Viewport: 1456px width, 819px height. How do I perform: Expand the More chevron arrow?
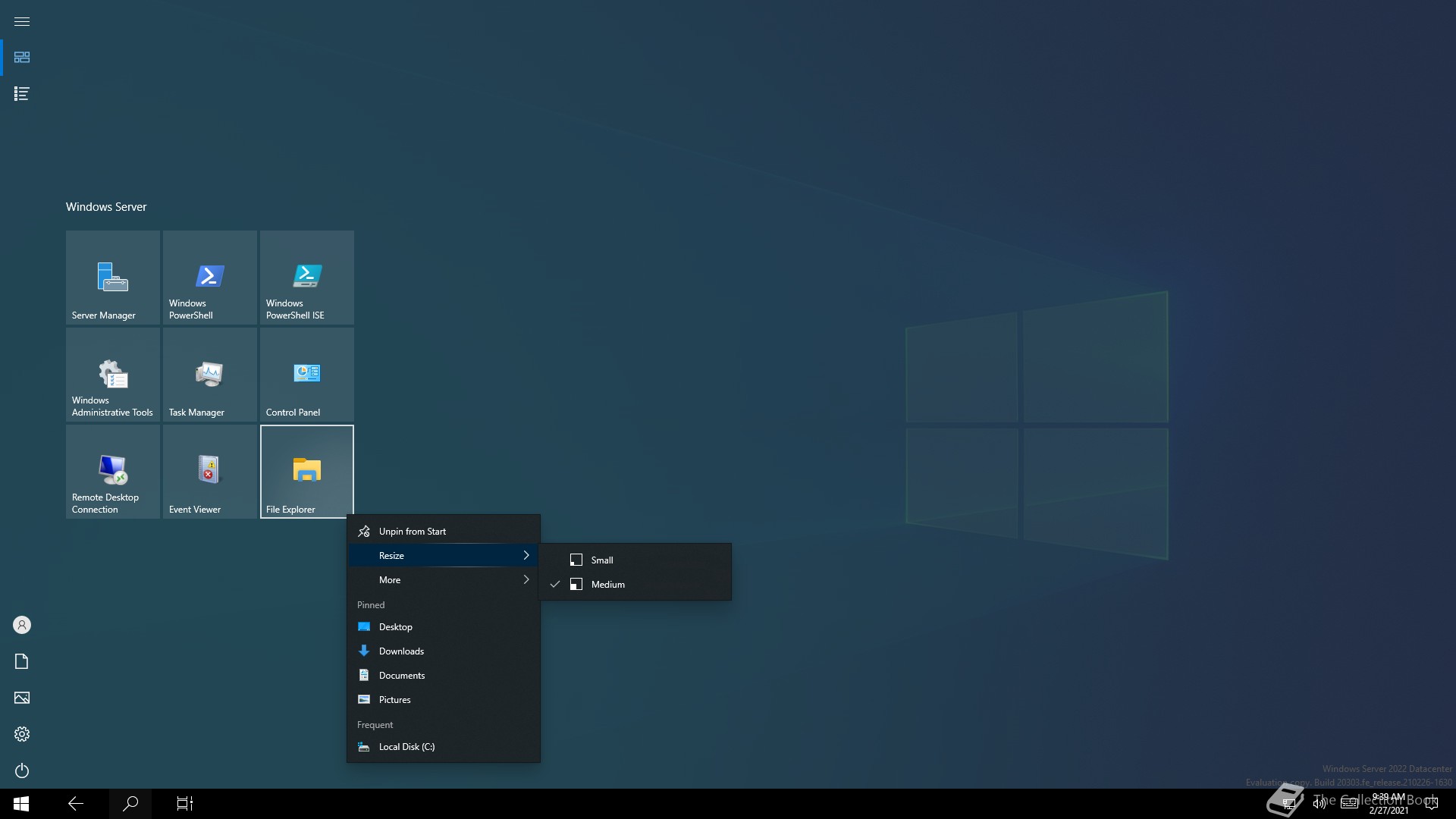coord(526,580)
